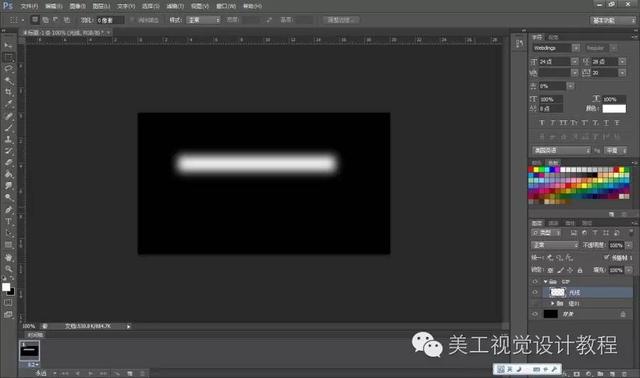
Task: Open the File menu
Action: click(x=29, y=6)
